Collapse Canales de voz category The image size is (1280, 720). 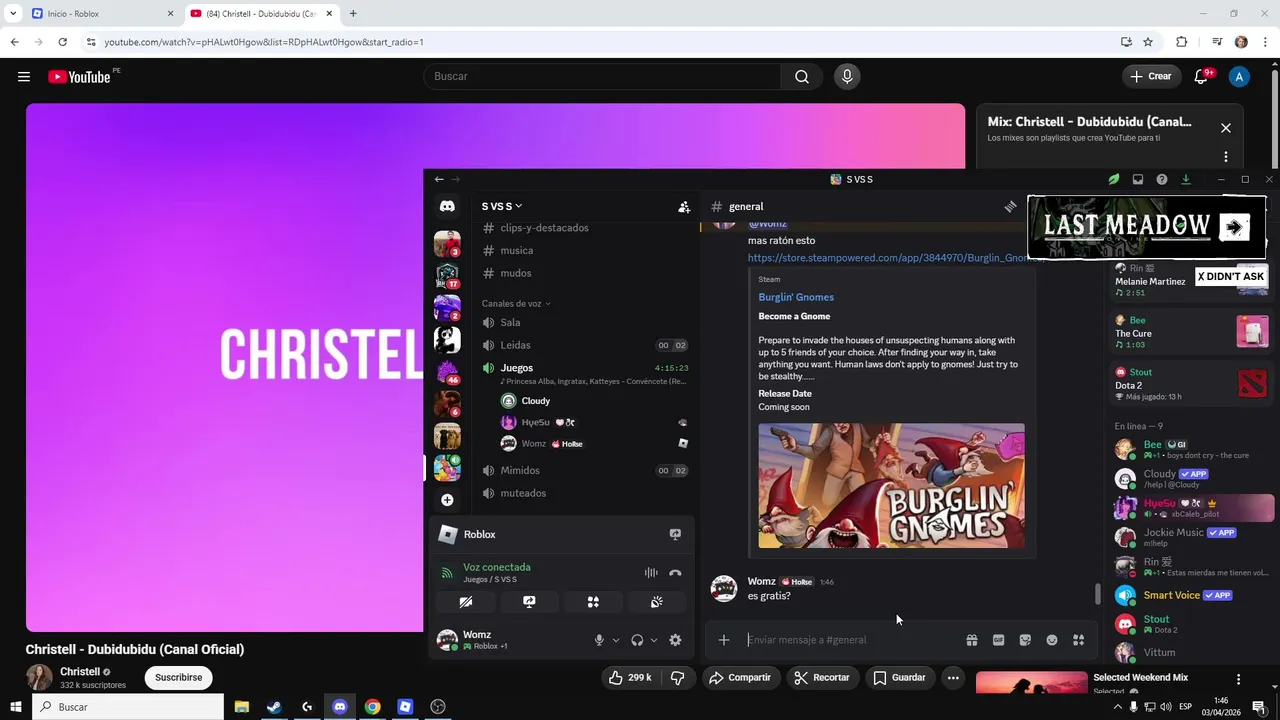pos(515,303)
